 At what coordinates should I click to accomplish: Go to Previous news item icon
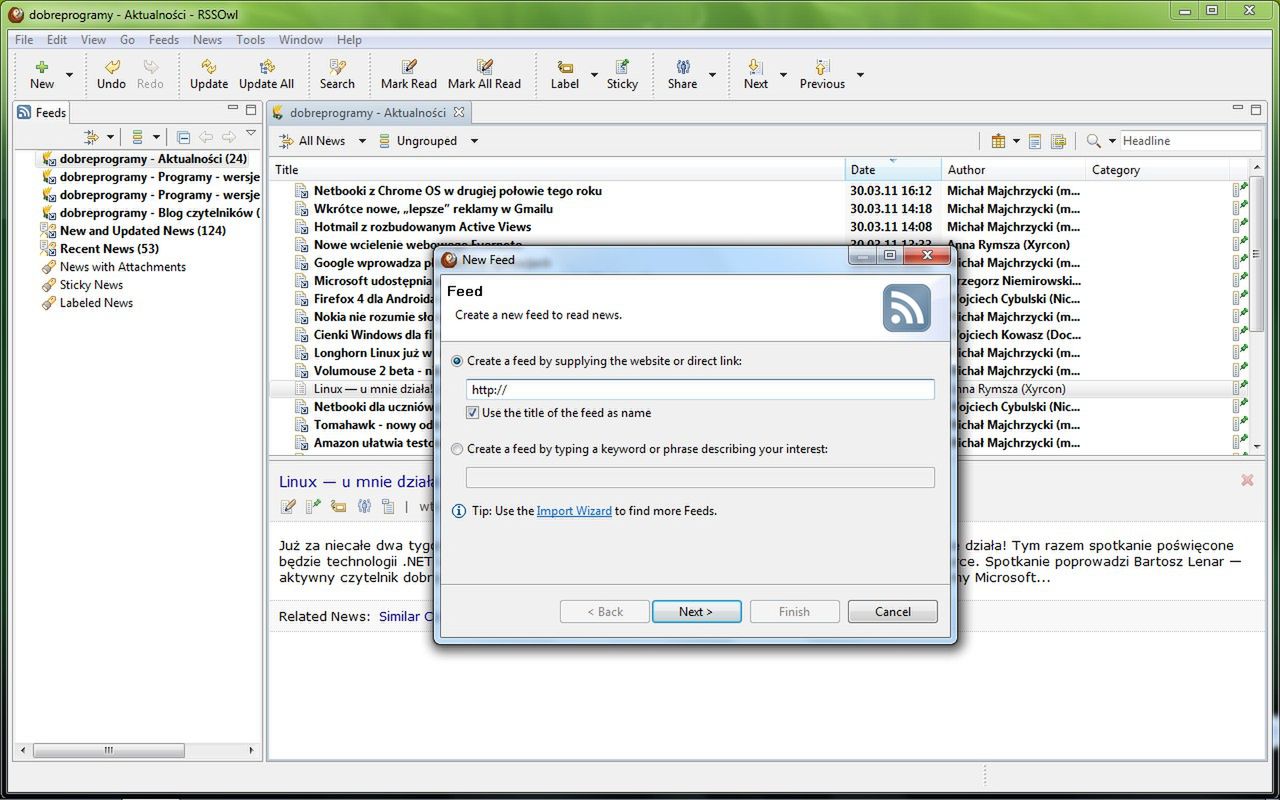822,68
